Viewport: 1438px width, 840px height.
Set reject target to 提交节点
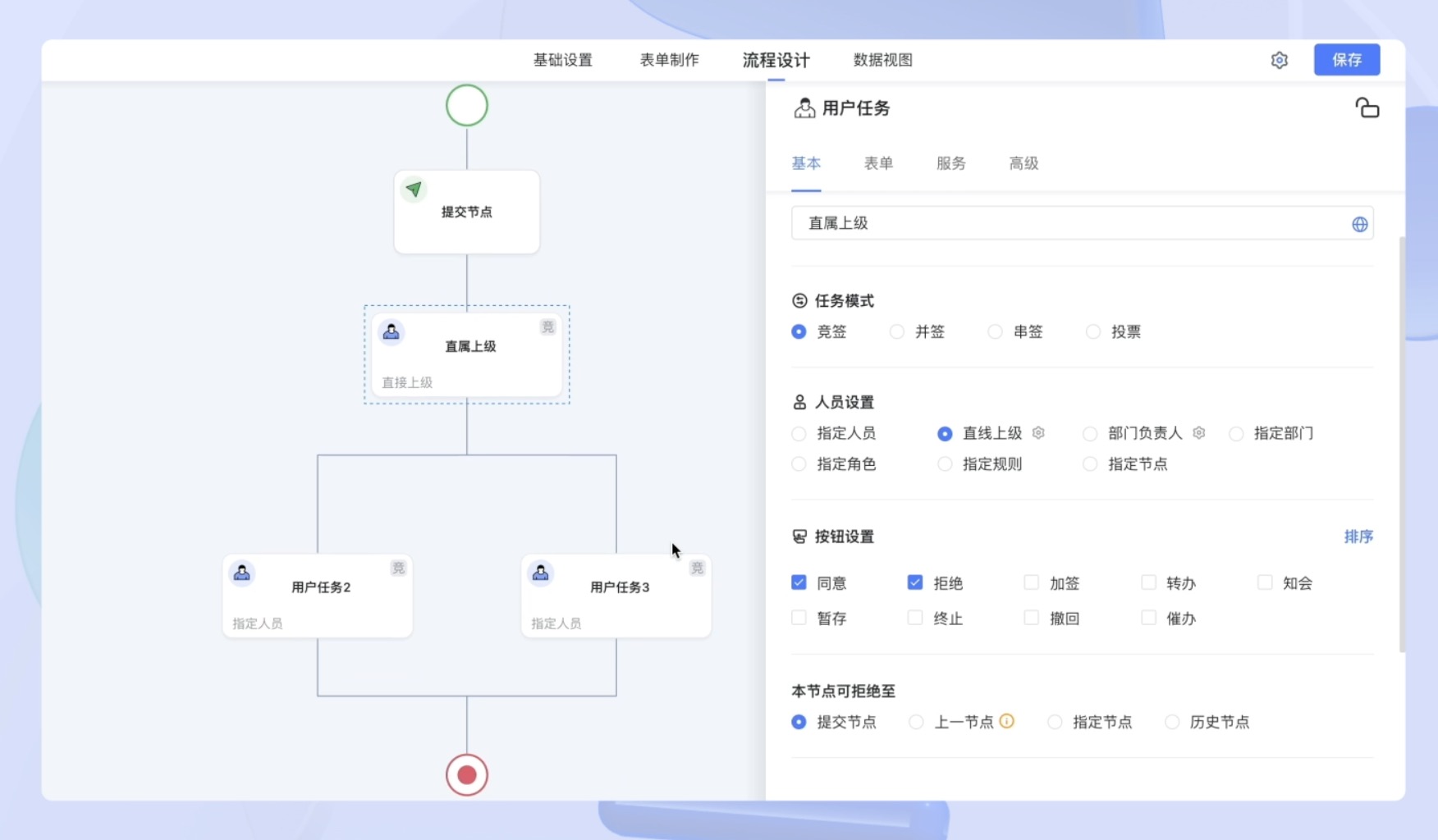[x=799, y=722]
